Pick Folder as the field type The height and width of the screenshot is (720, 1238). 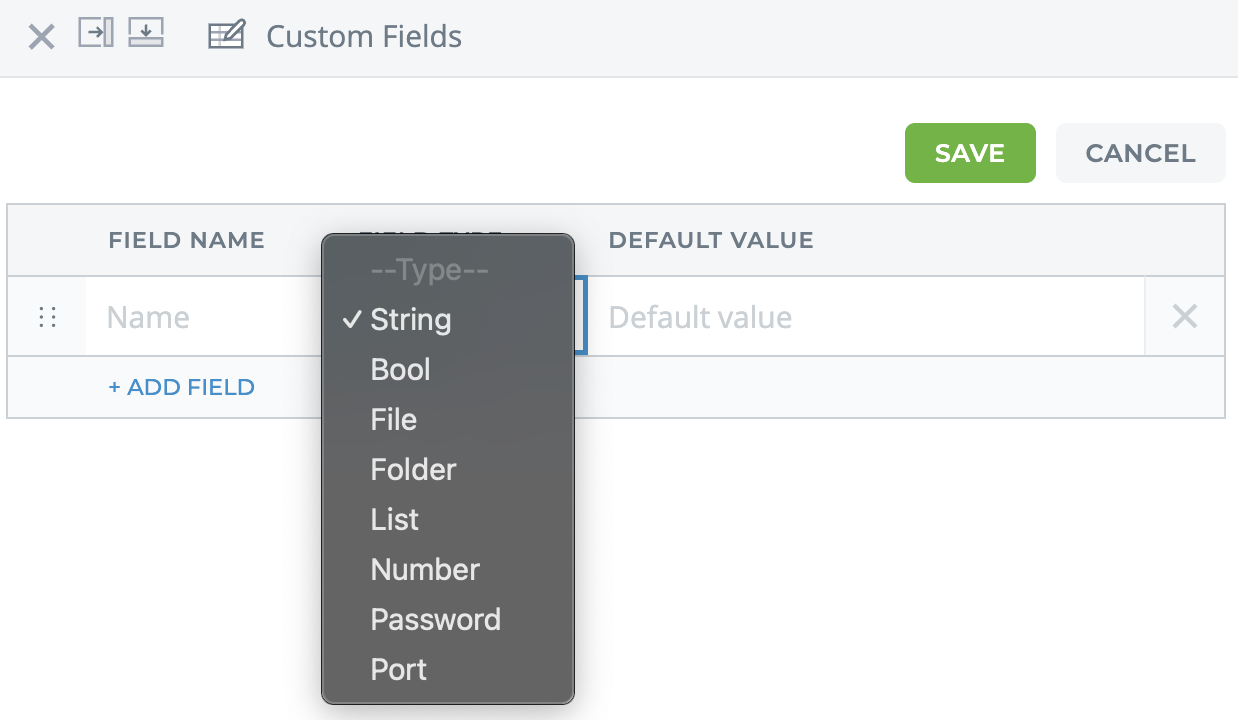click(x=412, y=469)
